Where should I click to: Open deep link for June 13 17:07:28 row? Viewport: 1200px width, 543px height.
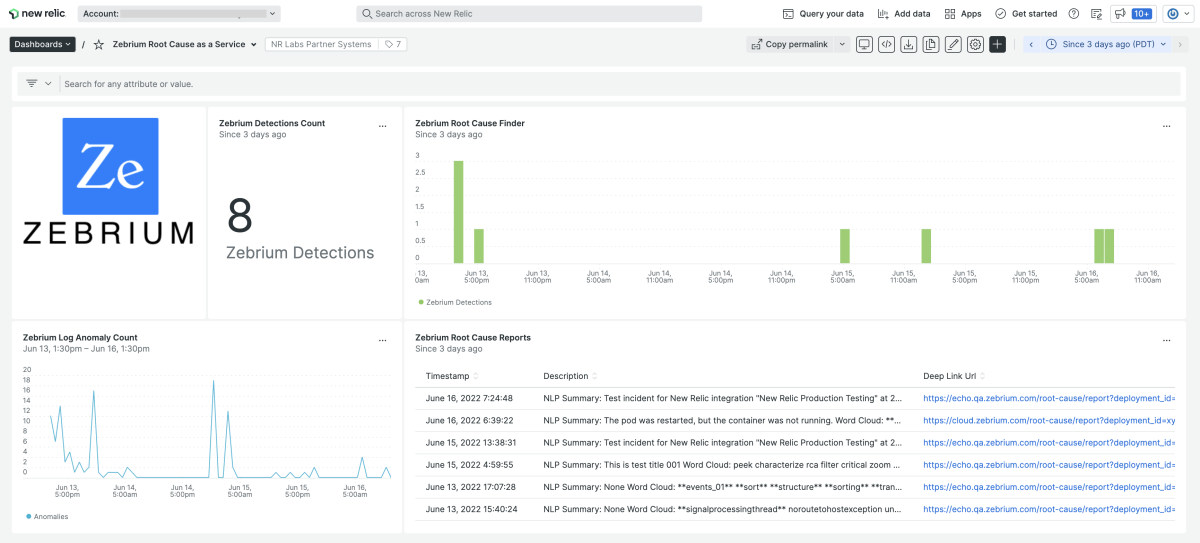(x=1049, y=487)
